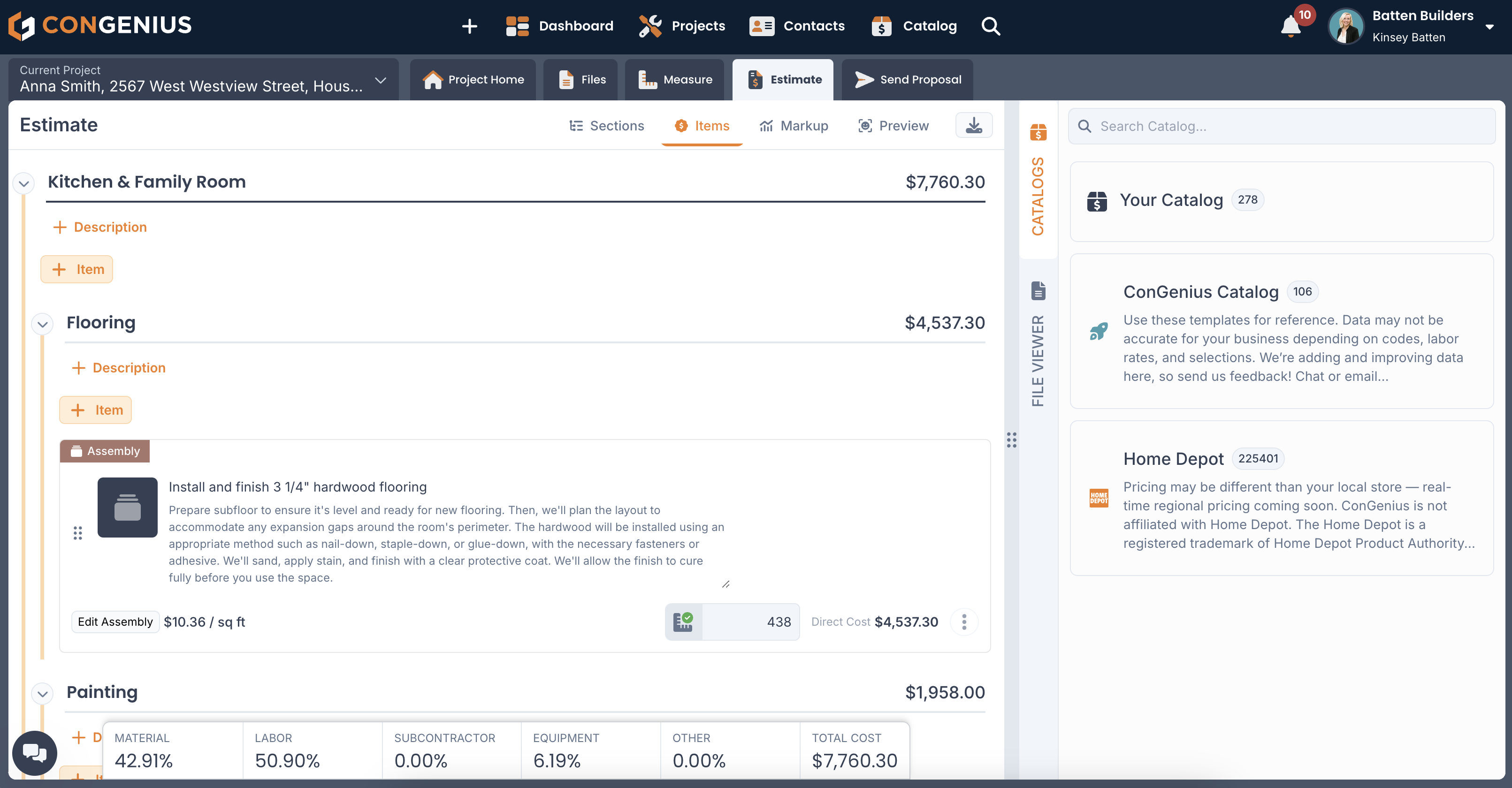Switch to the Markup tab

794,126
